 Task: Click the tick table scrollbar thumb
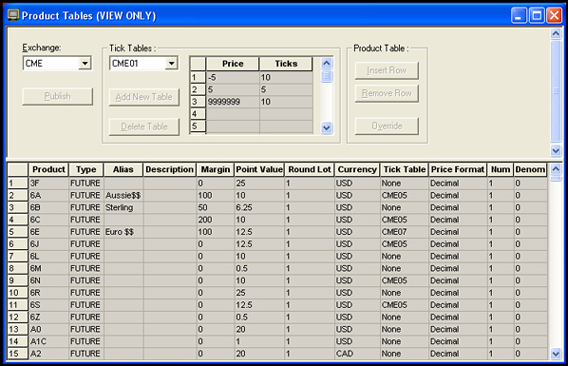click(x=326, y=76)
